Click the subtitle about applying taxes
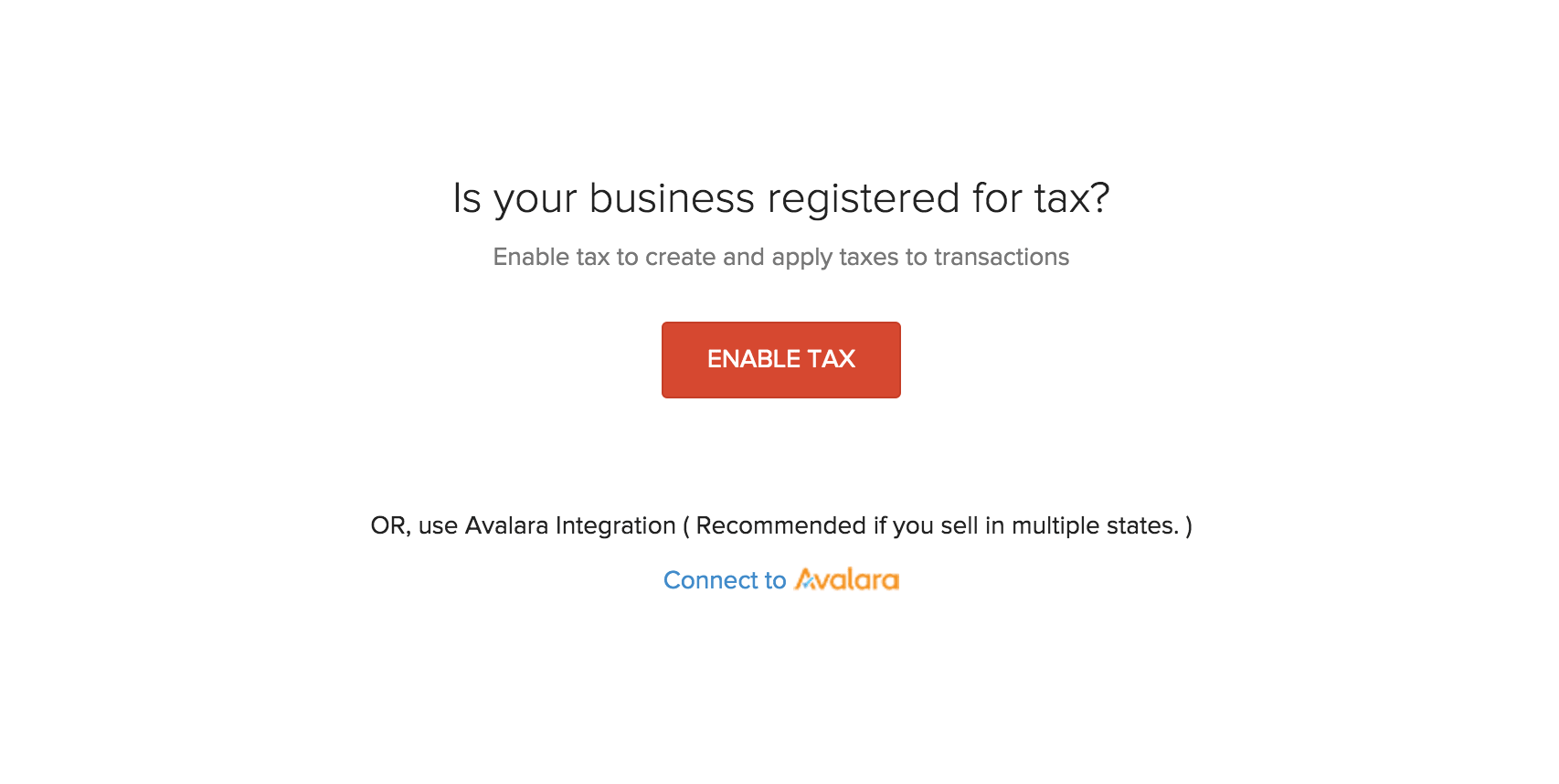 coord(780,257)
